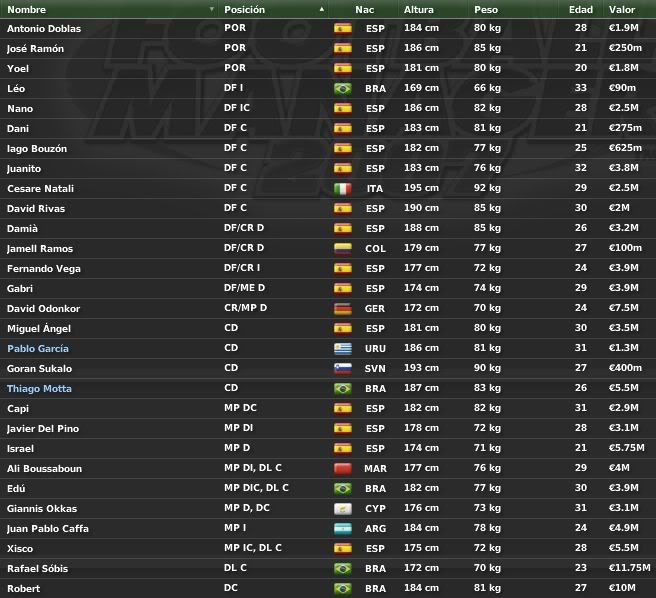Click Spain flag in Juanito row
656x598 pixels.
click(343, 168)
